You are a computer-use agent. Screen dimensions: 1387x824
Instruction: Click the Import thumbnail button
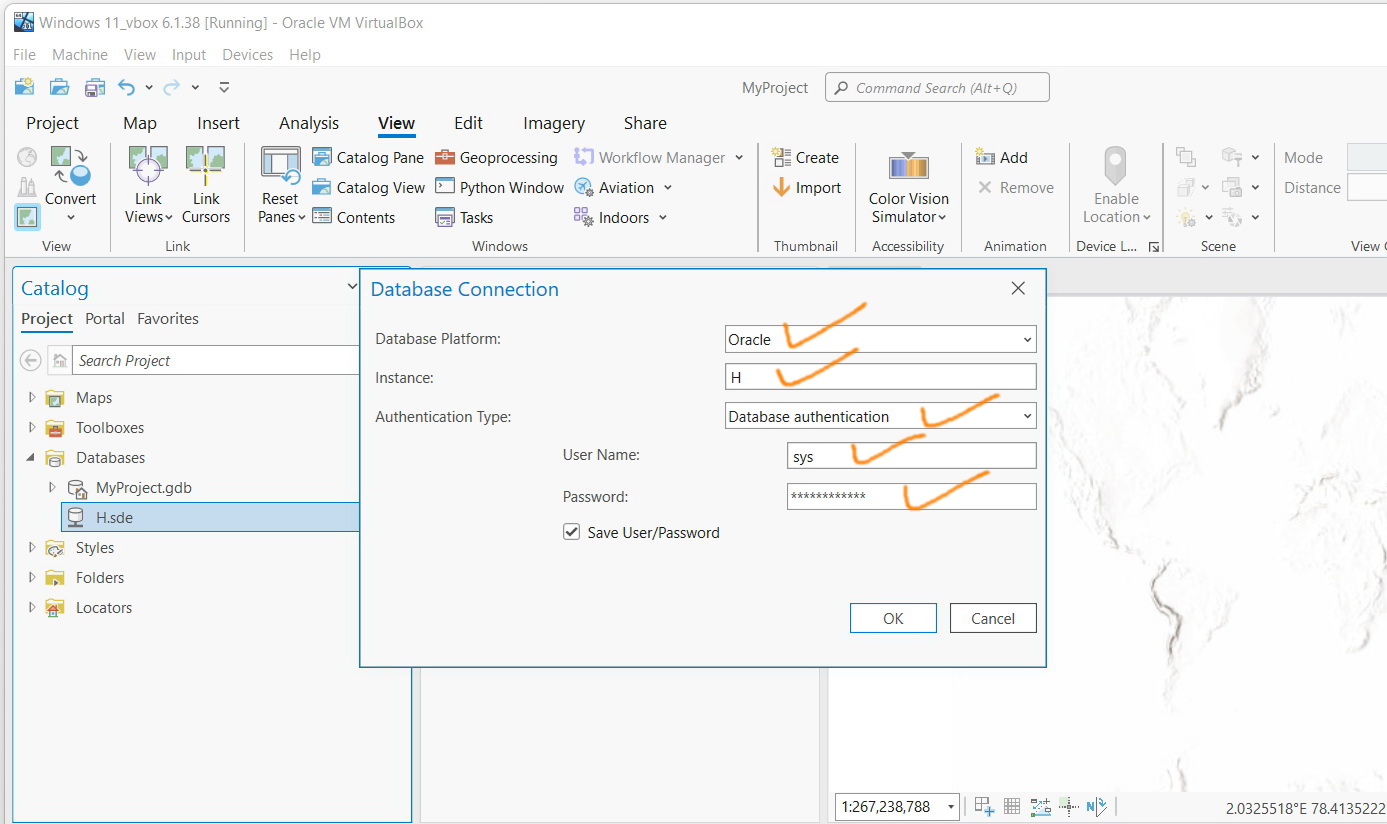806,187
